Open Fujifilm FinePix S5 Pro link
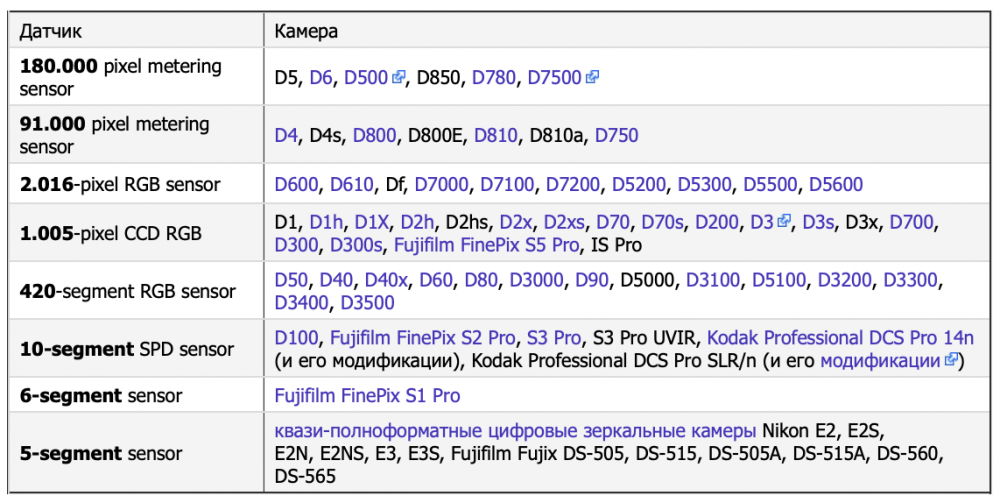Viewport: 1000px width, 503px height. tap(487, 245)
